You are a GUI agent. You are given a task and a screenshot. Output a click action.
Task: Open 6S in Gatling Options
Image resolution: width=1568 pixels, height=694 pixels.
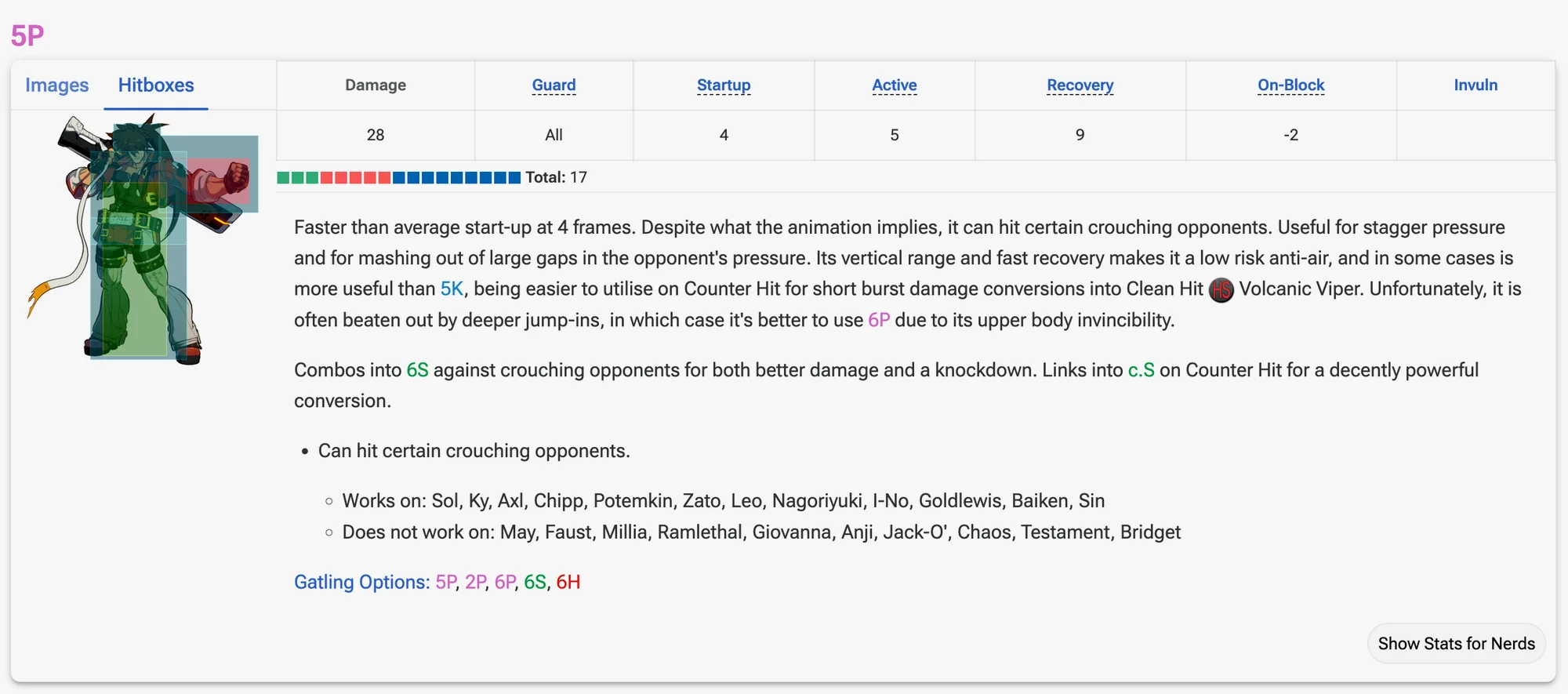(535, 582)
